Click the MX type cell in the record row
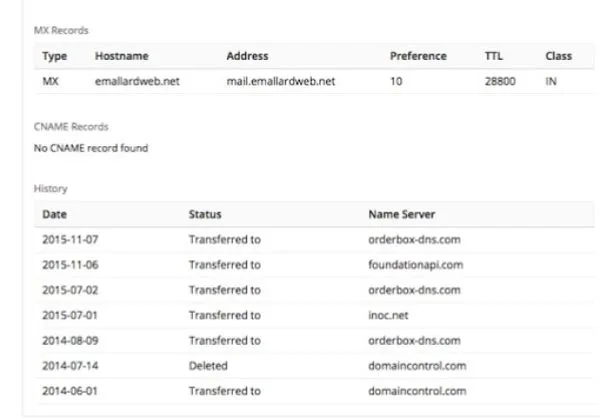Image resolution: width=600 pixels, height=419 pixels. click(x=50, y=81)
